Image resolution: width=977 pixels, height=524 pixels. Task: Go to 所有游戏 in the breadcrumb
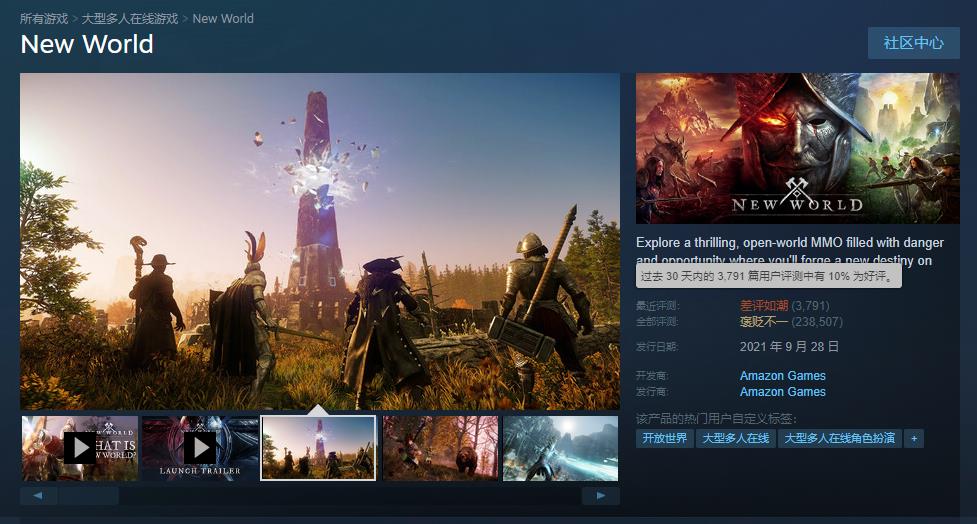click(x=44, y=18)
